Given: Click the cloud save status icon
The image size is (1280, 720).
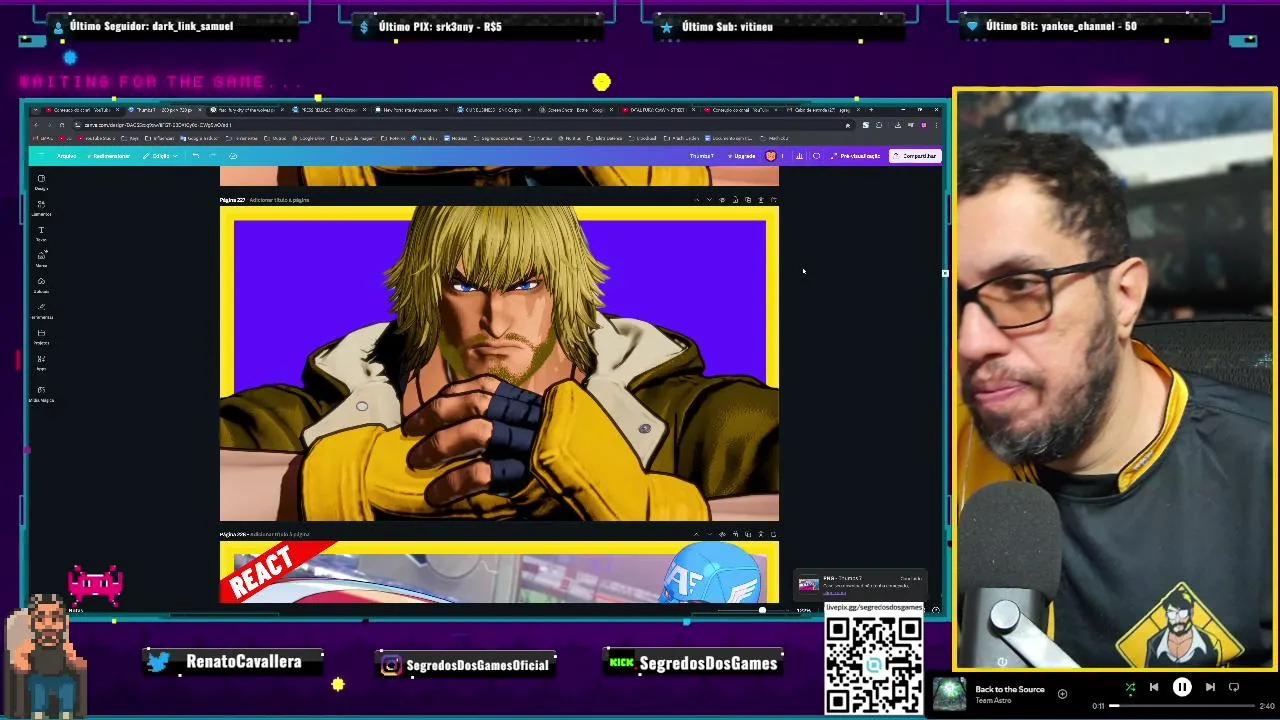Looking at the screenshot, I should tap(233, 156).
